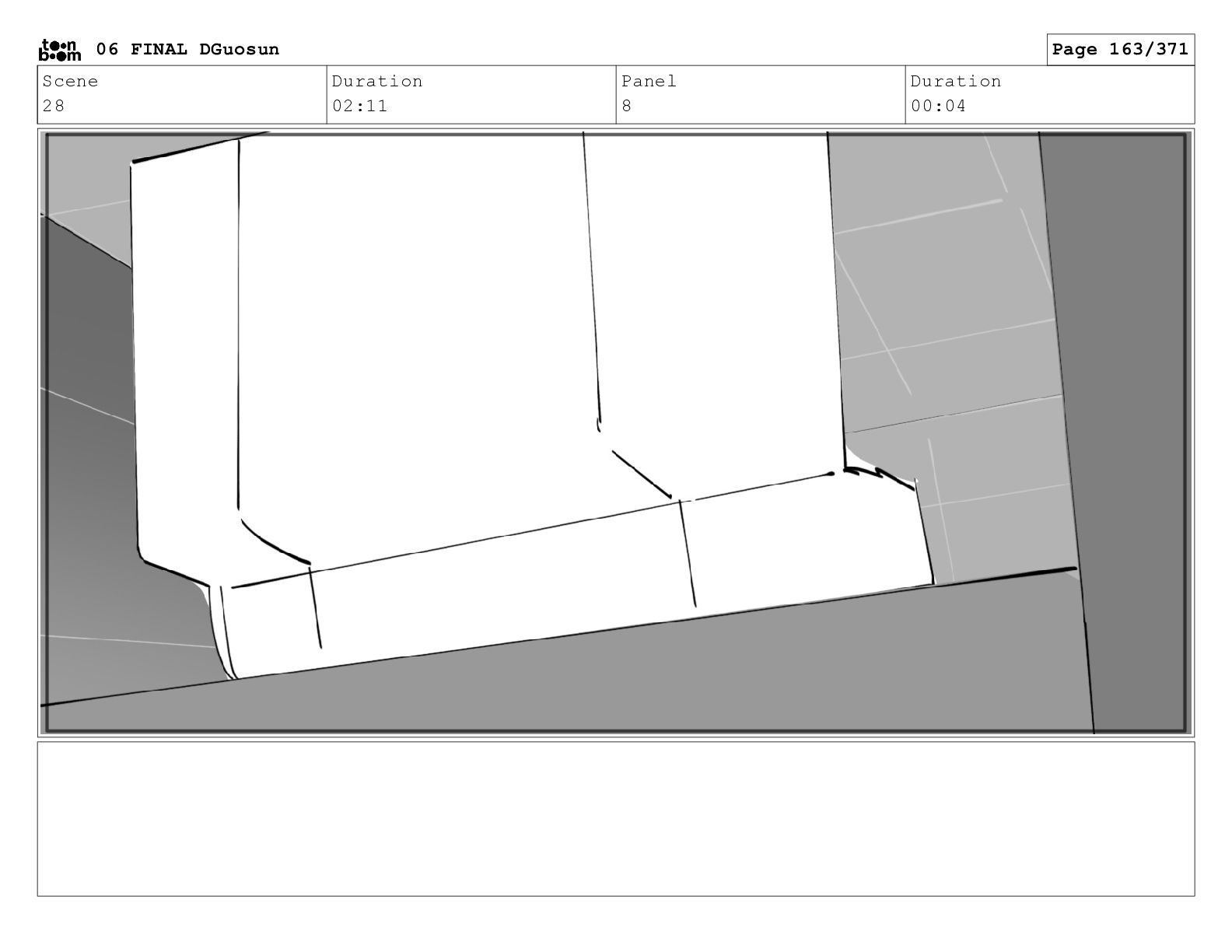Click the Toon Boom logo icon
This screenshot has width=1232, height=952.
59,50
